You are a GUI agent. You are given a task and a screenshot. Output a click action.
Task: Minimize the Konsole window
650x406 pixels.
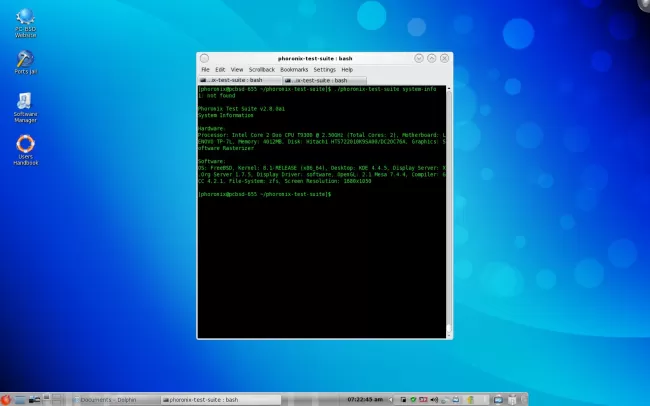coord(419,58)
